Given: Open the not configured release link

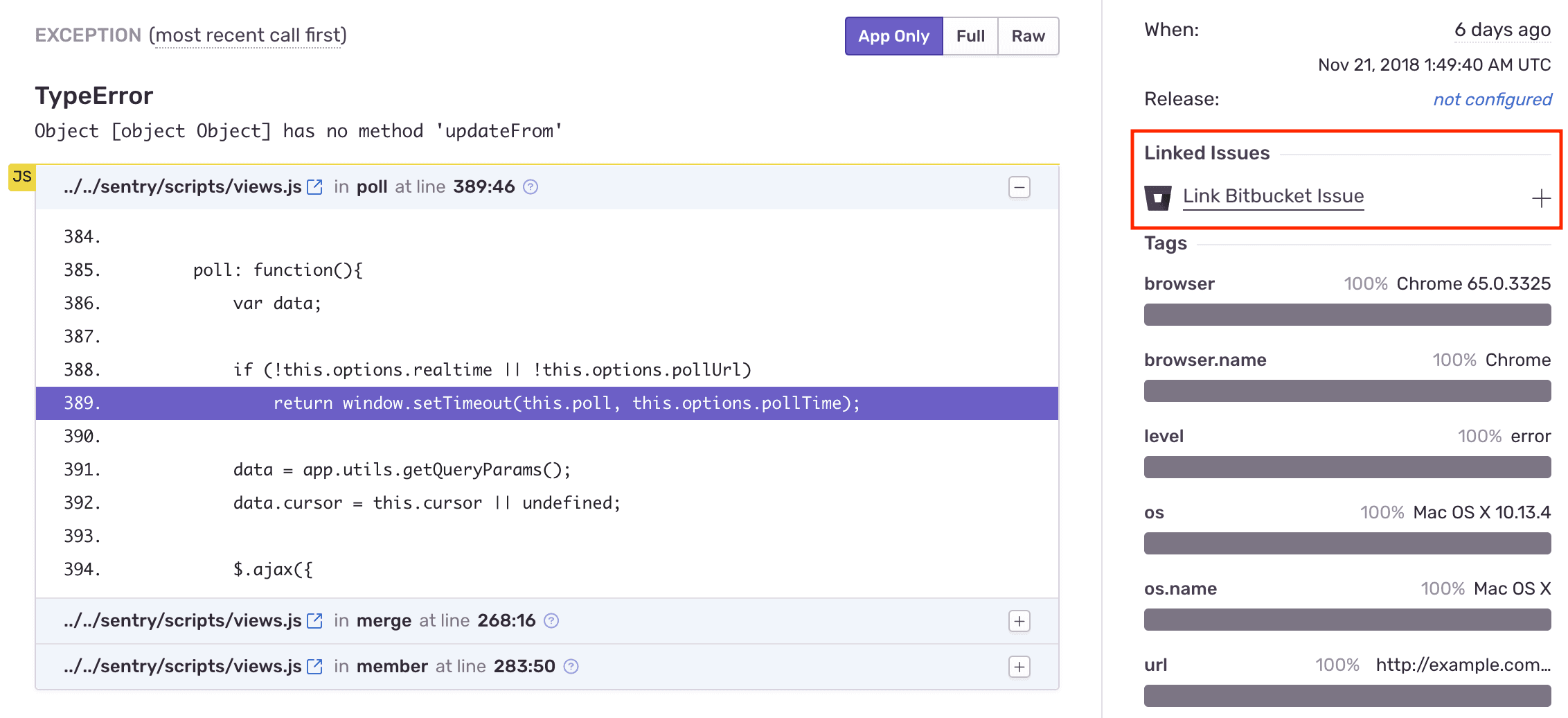Looking at the screenshot, I should (1491, 99).
